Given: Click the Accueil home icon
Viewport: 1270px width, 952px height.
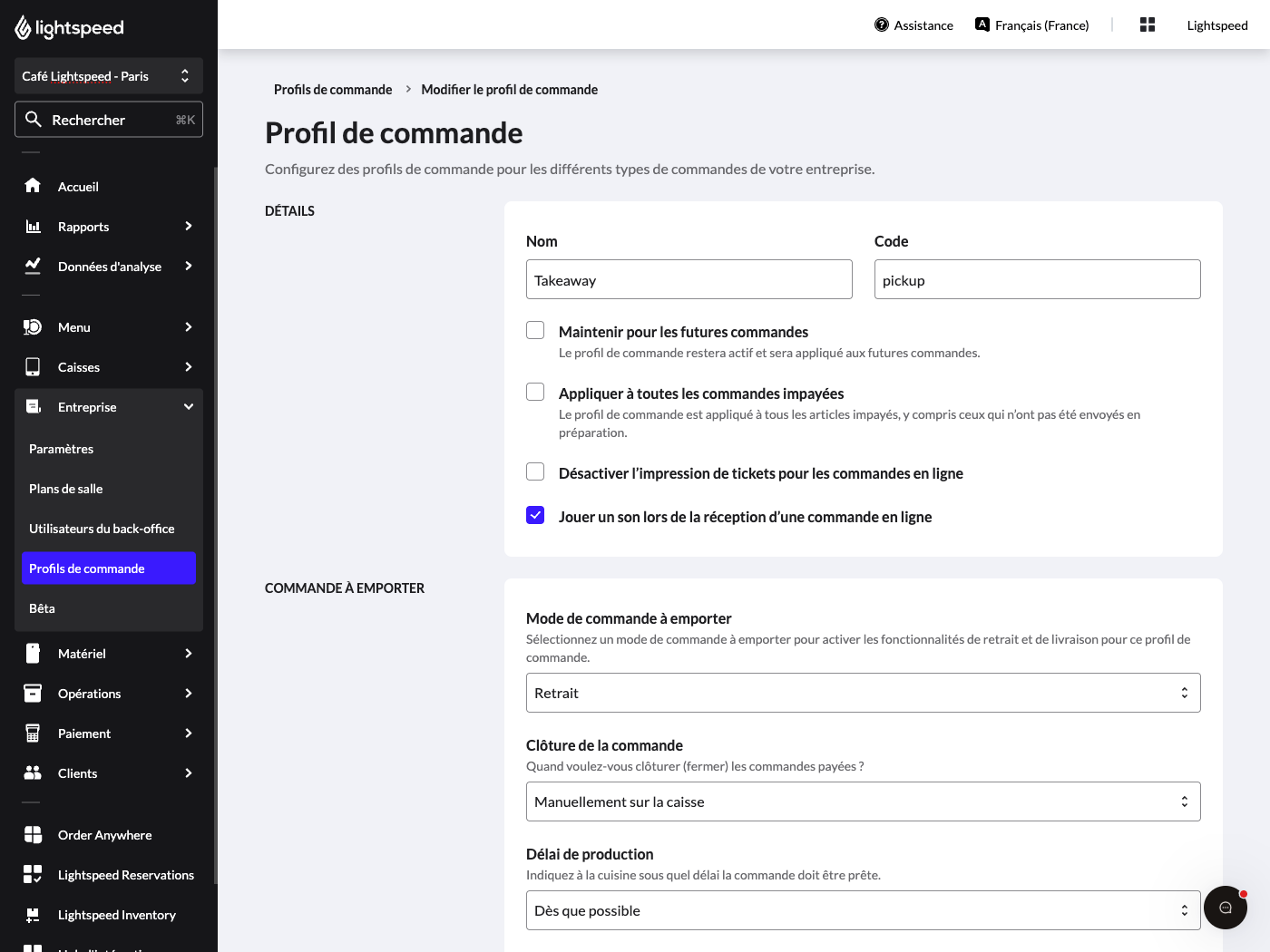Looking at the screenshot, I should coord(33,186).
